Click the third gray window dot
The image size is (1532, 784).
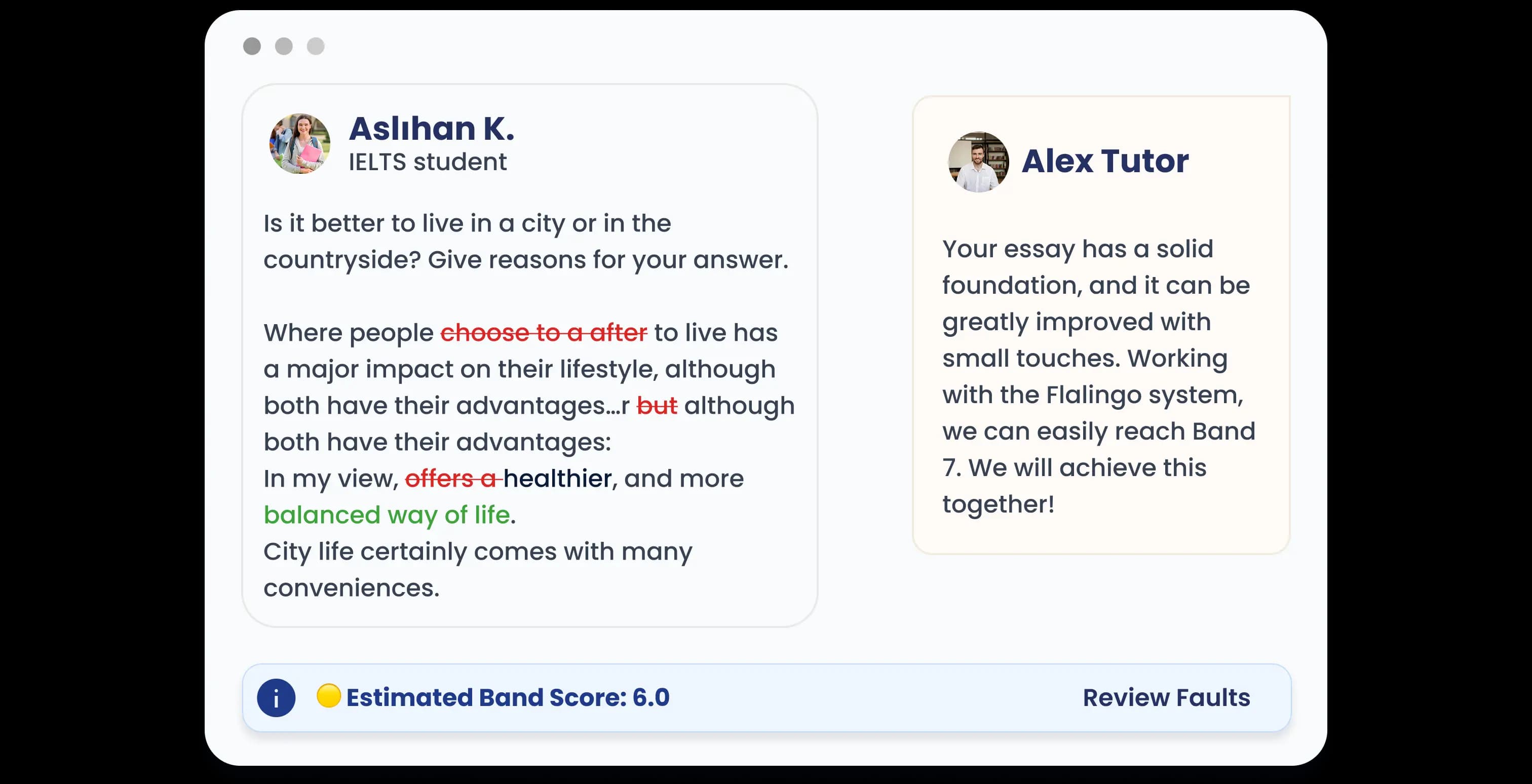tap(316, 47)
